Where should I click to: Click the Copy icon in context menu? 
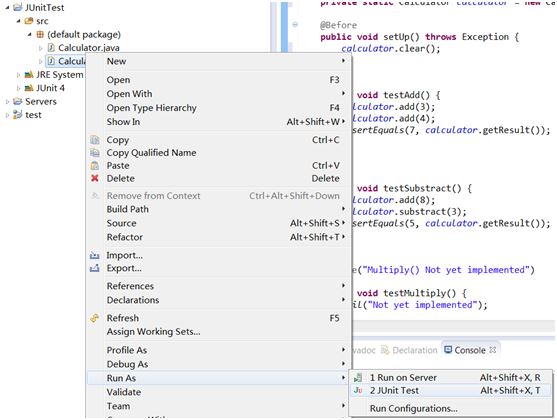(95, 140)
